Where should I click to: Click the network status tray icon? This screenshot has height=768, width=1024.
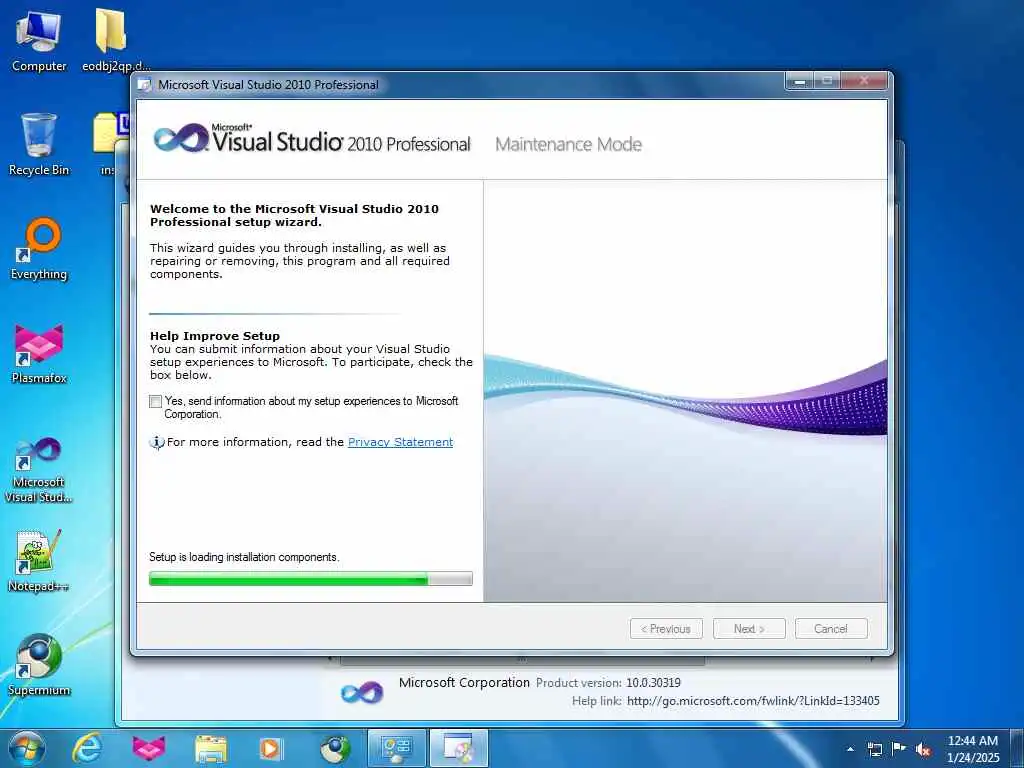coord(874,749)
